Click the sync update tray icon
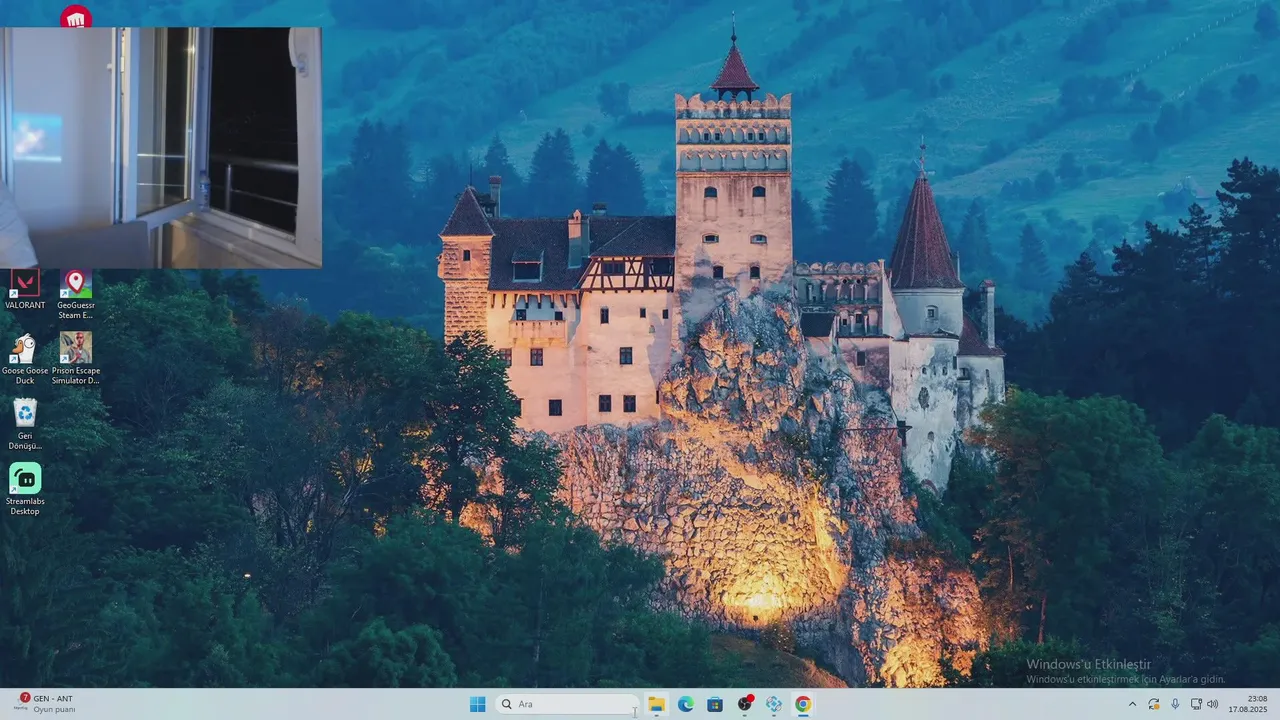1280x720 pixels. coord(1154,704)
